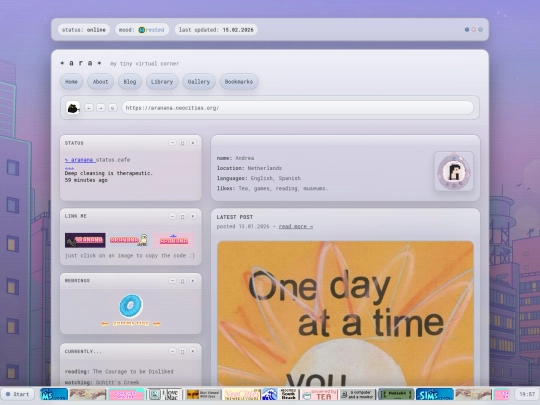Click the Sims badge in the taskbar

435,394
